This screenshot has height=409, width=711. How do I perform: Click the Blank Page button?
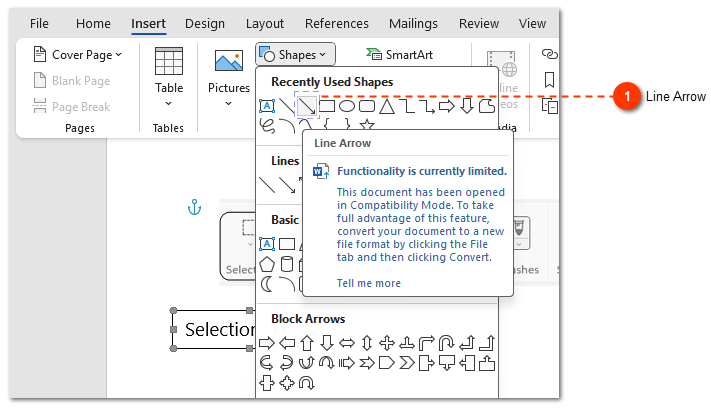[x=72, y=81]
